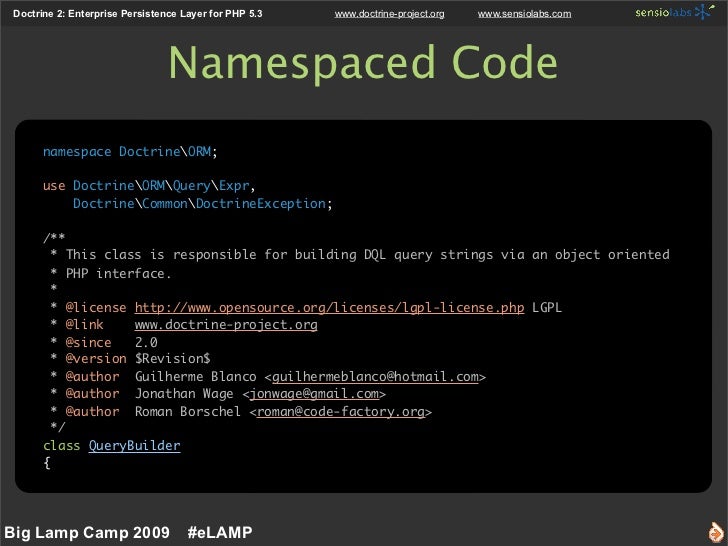This screenshot has width=728, height=546.
Task: Open the www.doctrine-project.org header link
Action: click(389, 14)
